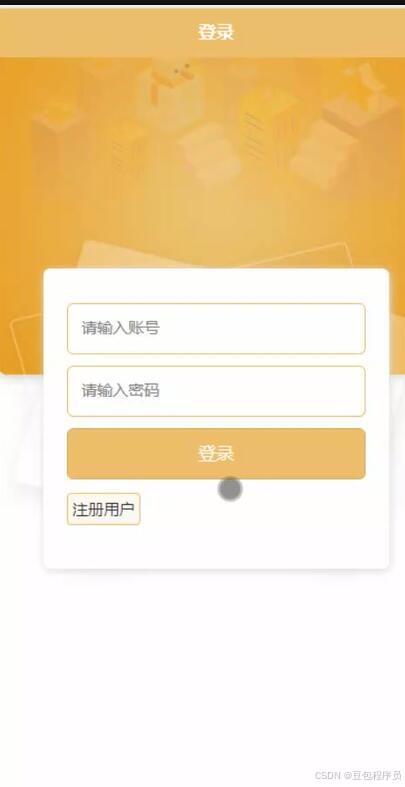Click the 登录 title in the header
The image size is (405, 787).
(x=216, y=33)
